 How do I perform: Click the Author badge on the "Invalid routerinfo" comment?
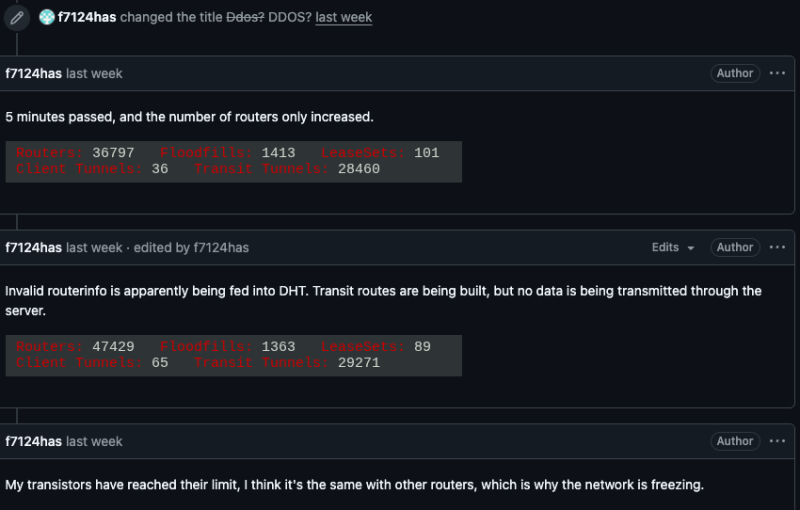point(735,248)
